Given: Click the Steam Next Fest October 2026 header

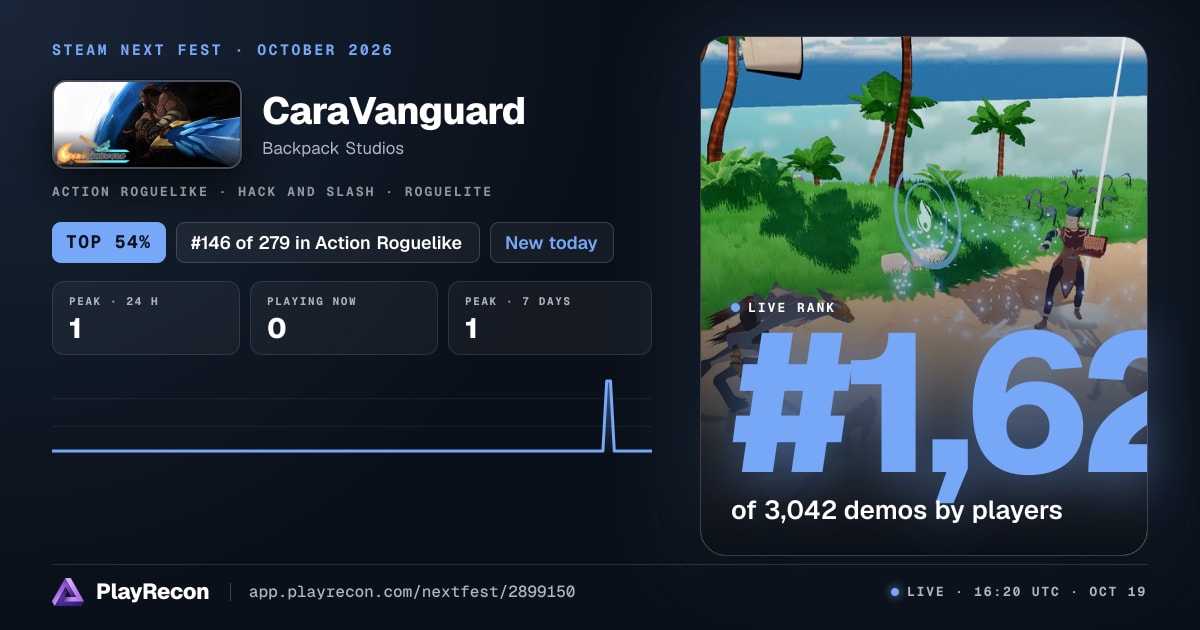Looking at the screenshot, I should pos(222,50).
